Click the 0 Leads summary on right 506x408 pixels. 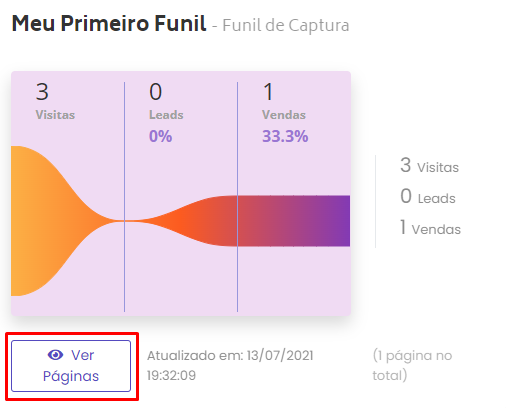click(428, 196)
